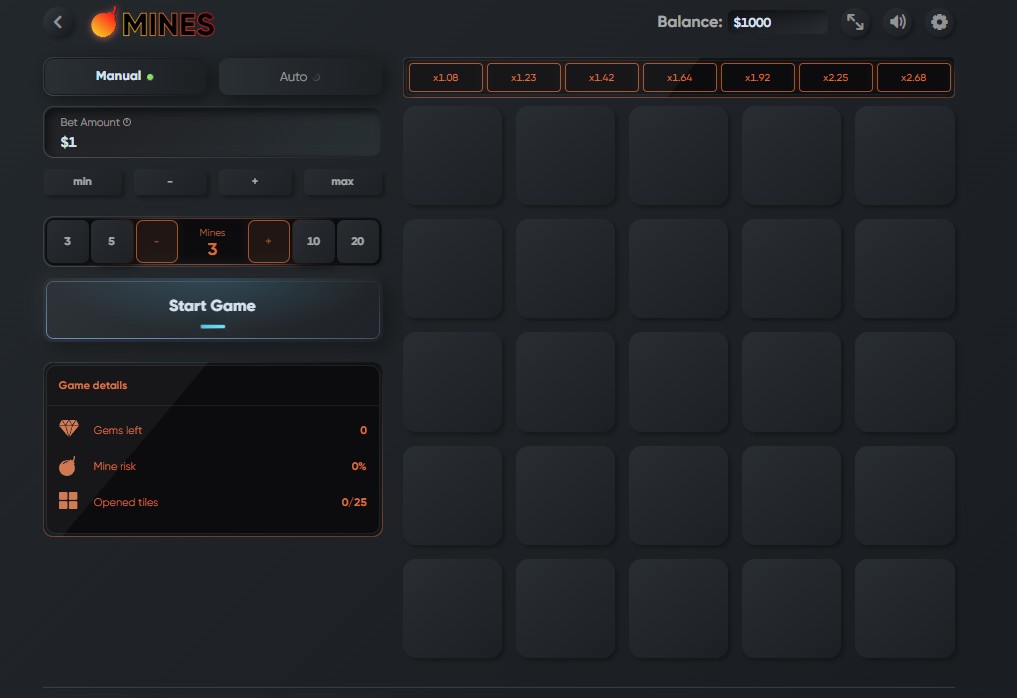Switch to Manual mode

[x=124, y=76]
